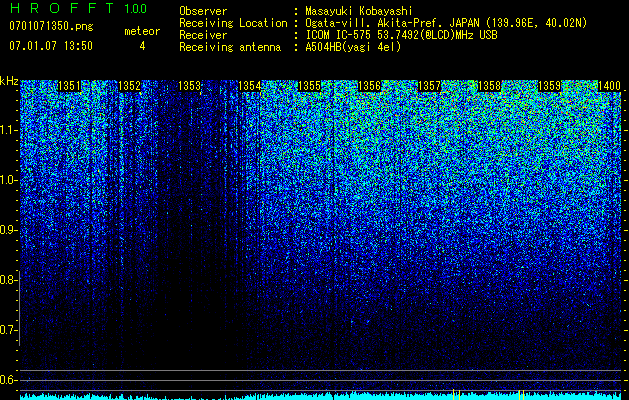Select the Ogata-vill. Akita-Pref. JAPAN location text
The height and width of the screenshot is (400, 629).
(x=446, y=23)
